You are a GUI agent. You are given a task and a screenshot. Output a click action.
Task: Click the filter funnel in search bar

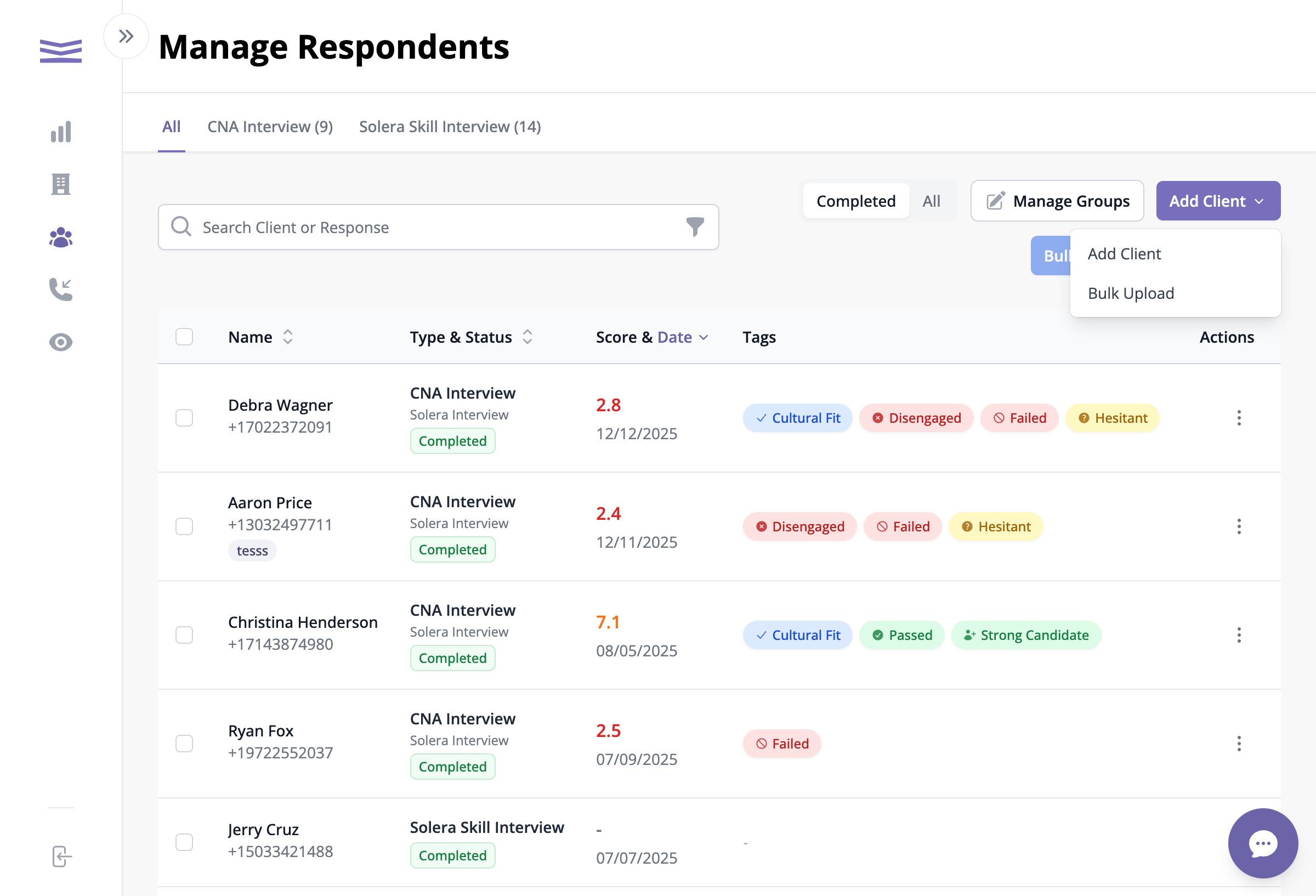pos(695,227)
